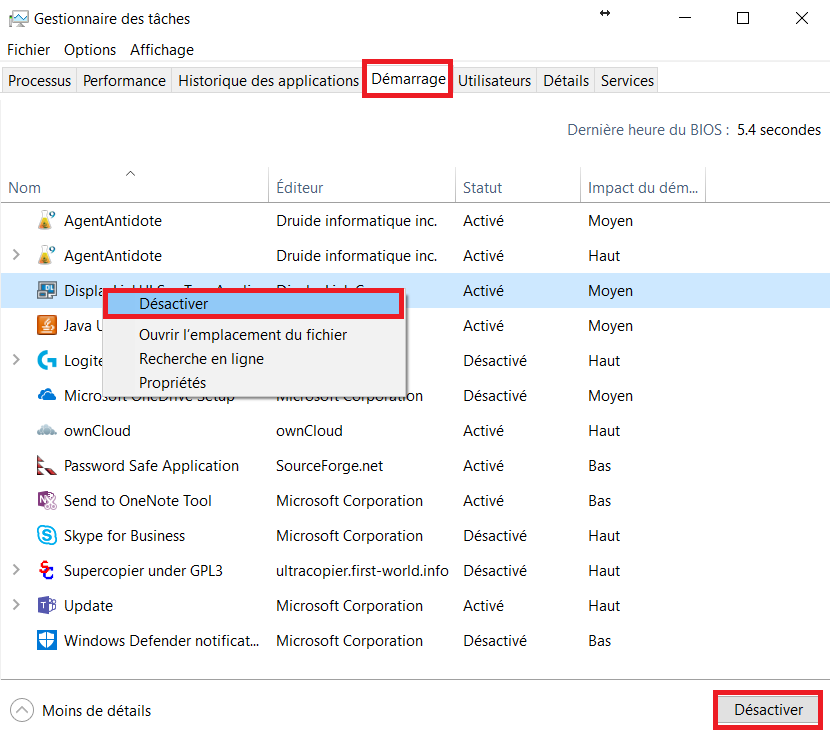Select the Skype for Business name
Viewport: 830px width, 737px height.
pyautogui.click(x=124, y=536)
